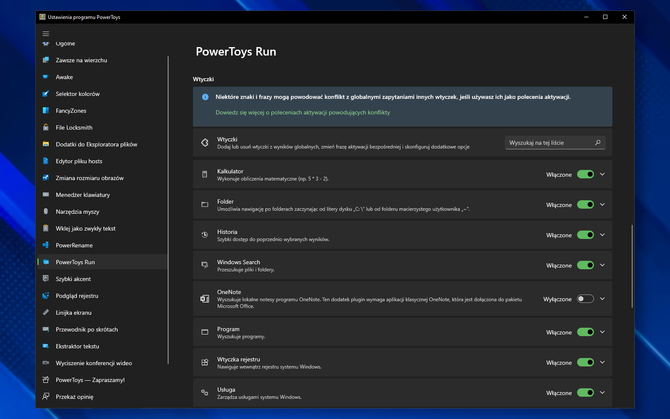Turn off the Windows Search plugin switch
Image resolution: width=670 pixels, height=419 pixels.
(x=585, y=265)
